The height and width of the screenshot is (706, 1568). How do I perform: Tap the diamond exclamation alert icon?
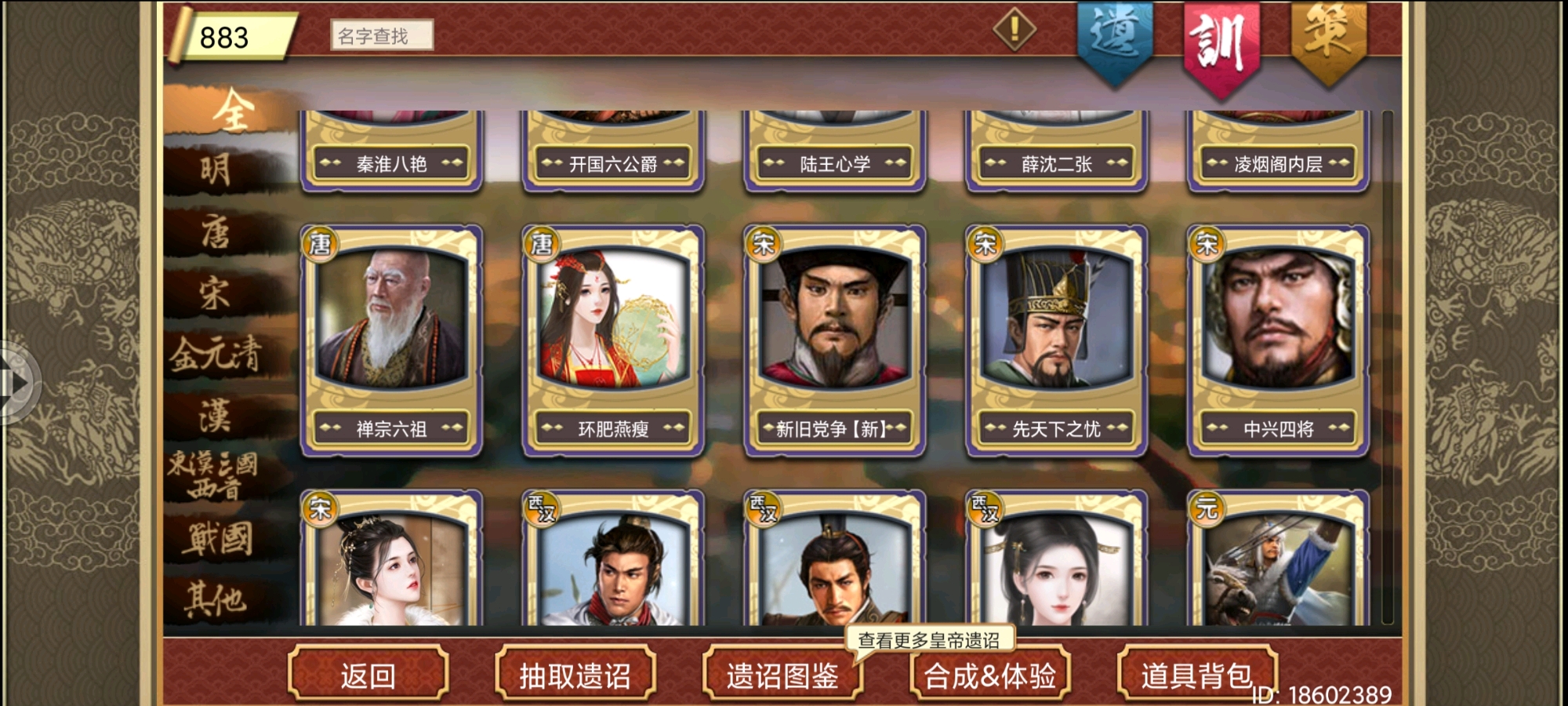coord(1014,29)
